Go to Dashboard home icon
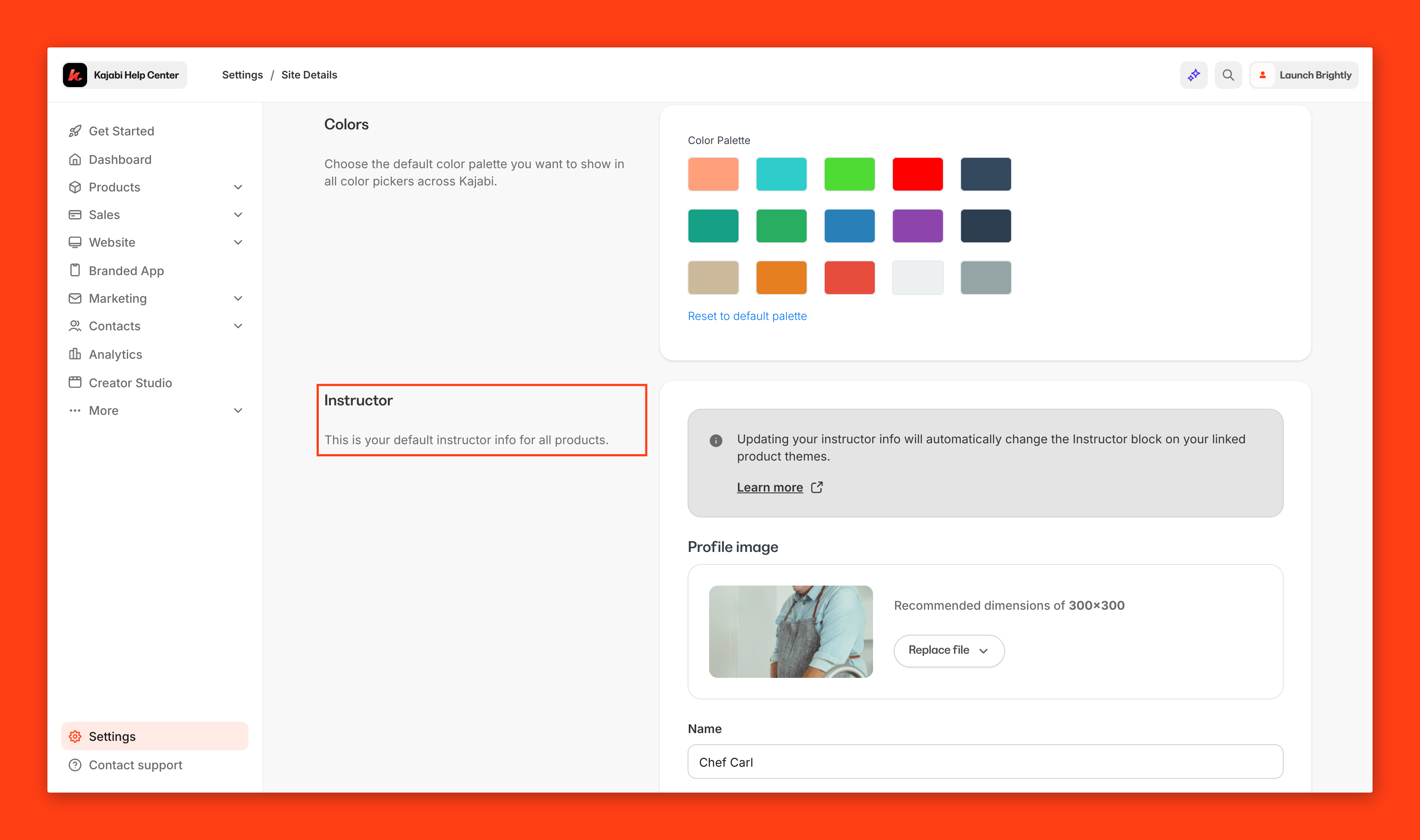The height and width of the screenshot is (840, 1420). pos(75,159)
